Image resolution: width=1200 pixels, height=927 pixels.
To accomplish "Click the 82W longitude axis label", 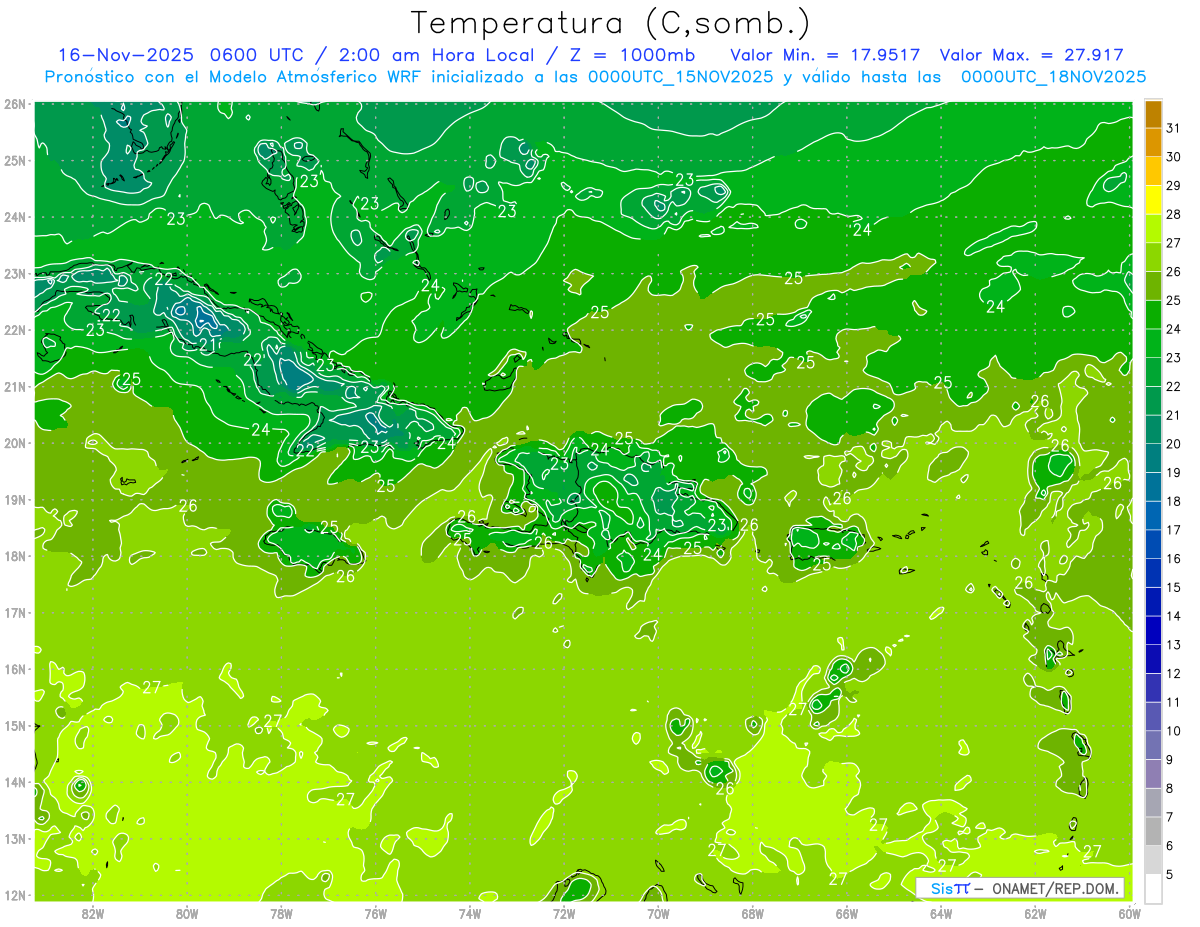I will 92,912.
